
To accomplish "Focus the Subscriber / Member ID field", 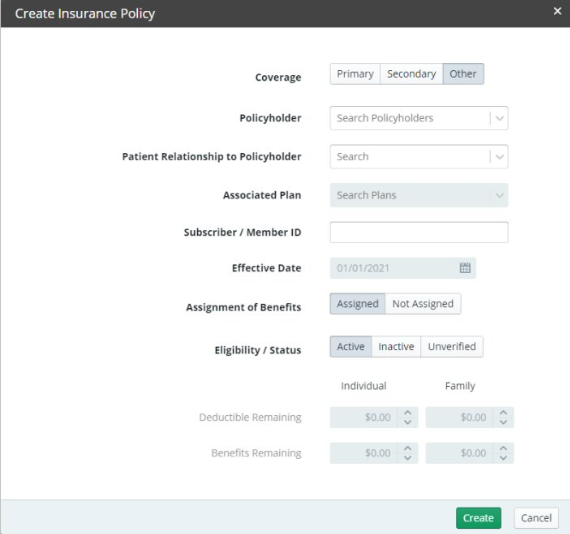I will coord(419,232).
